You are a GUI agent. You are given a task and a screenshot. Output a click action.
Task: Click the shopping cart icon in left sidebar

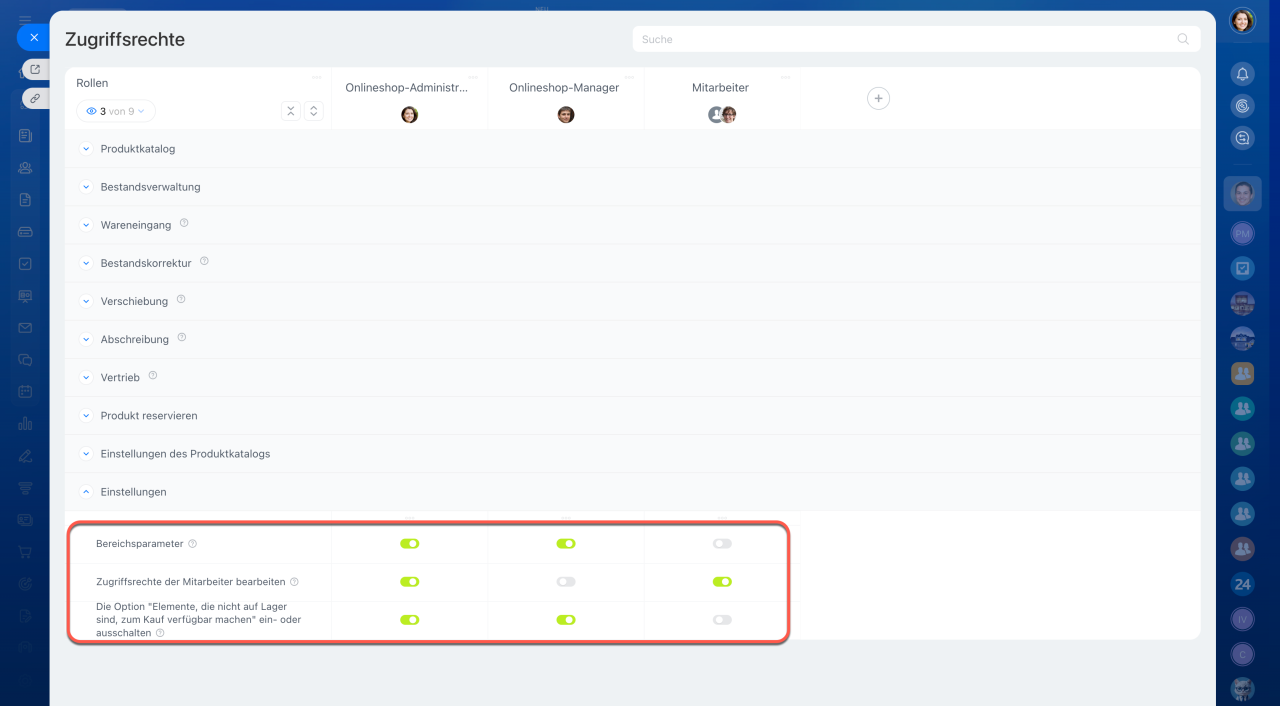[25, 552]
